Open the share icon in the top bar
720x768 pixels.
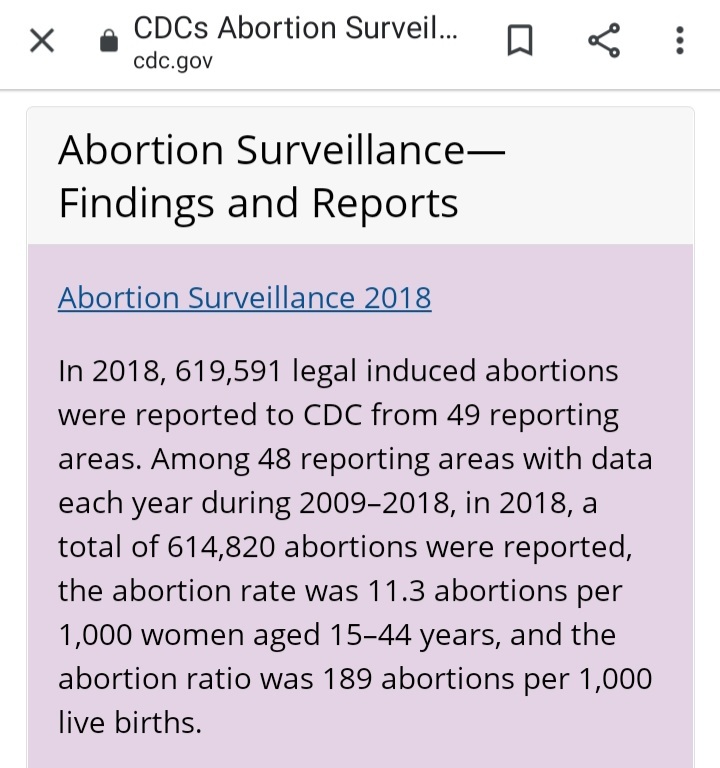click(604, 40)
